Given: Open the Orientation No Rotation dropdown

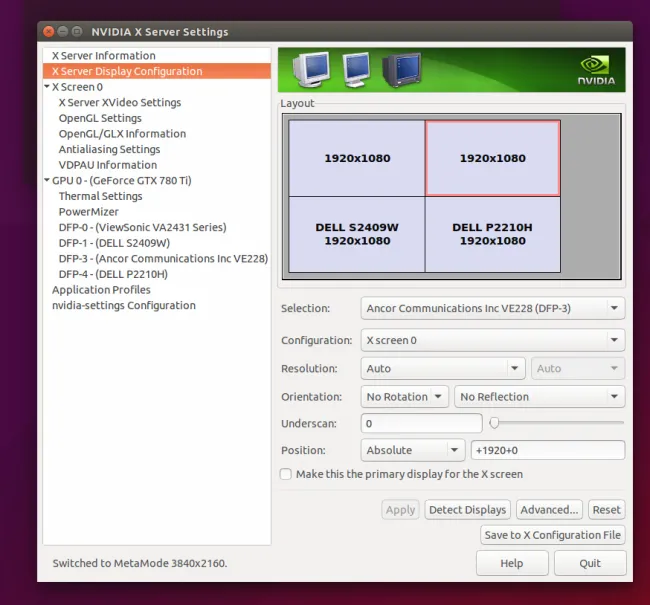Looking at the screenshot, I should (x=405, y=397).
